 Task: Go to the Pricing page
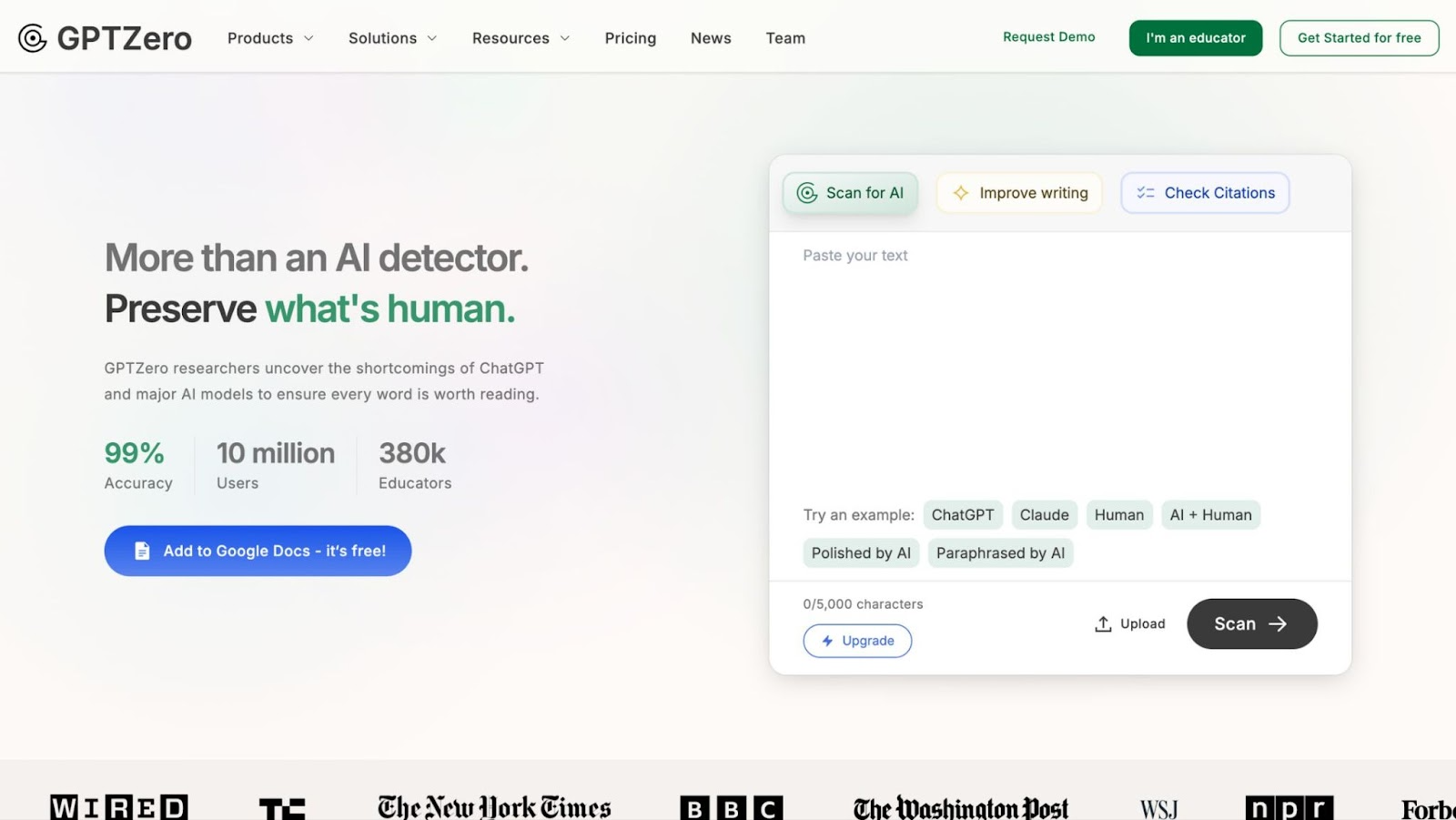631,38
